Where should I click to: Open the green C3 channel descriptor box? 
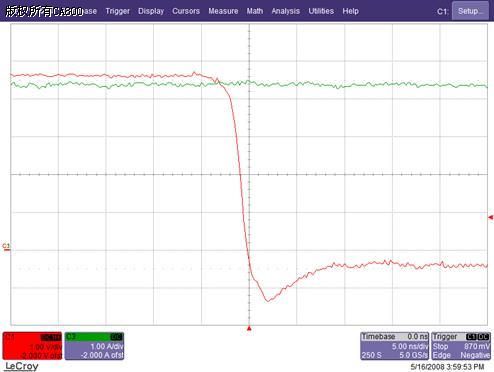pos(94,346)
